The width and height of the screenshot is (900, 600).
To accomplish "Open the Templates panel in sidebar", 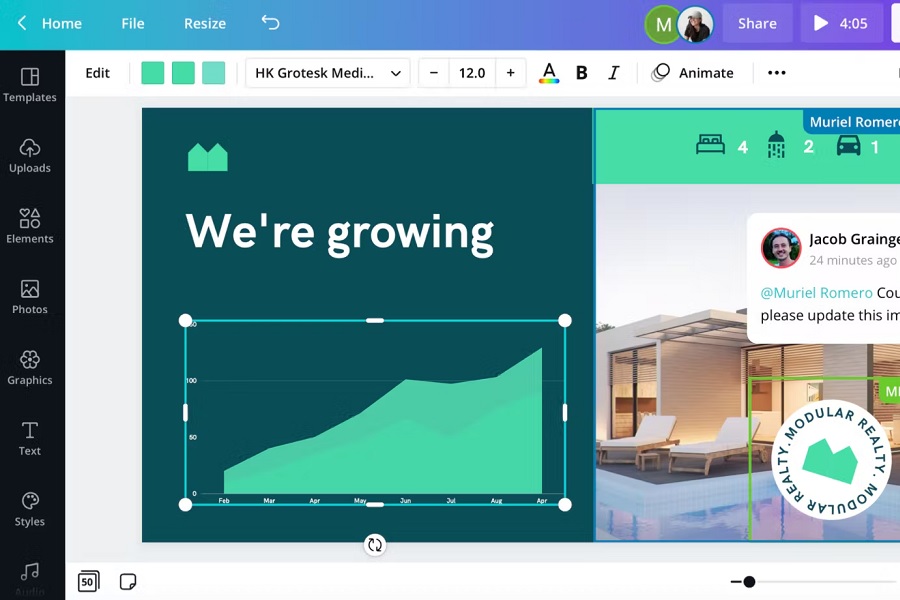I will pos(30,84).
